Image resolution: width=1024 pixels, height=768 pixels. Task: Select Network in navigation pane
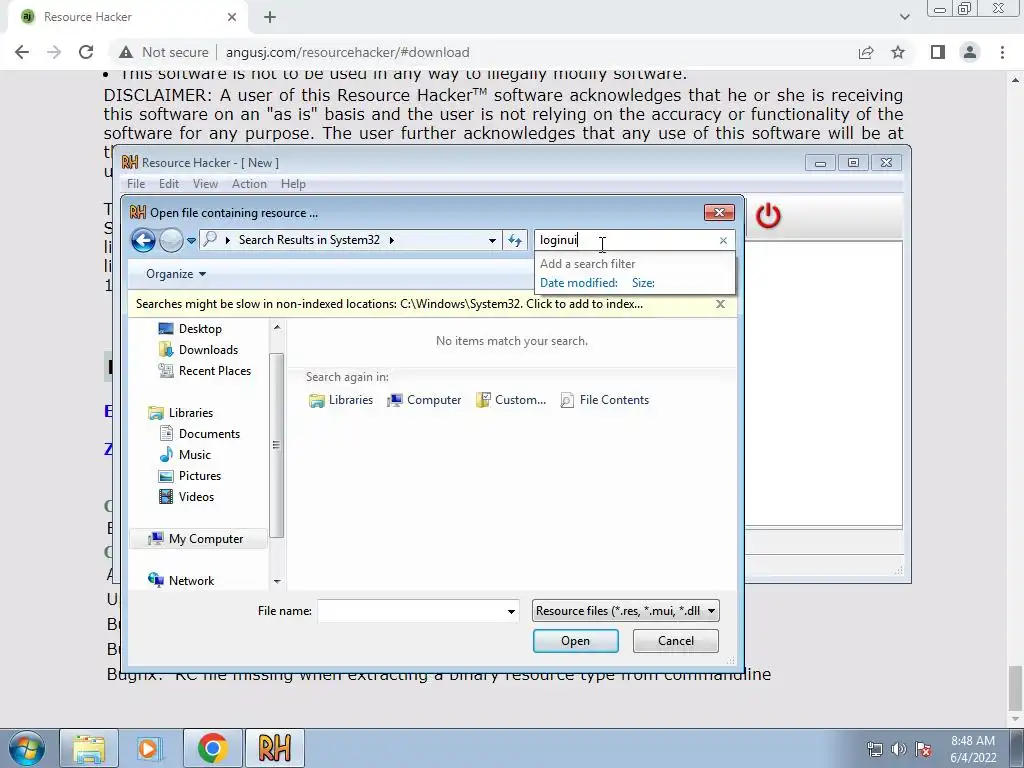point(181,580)
